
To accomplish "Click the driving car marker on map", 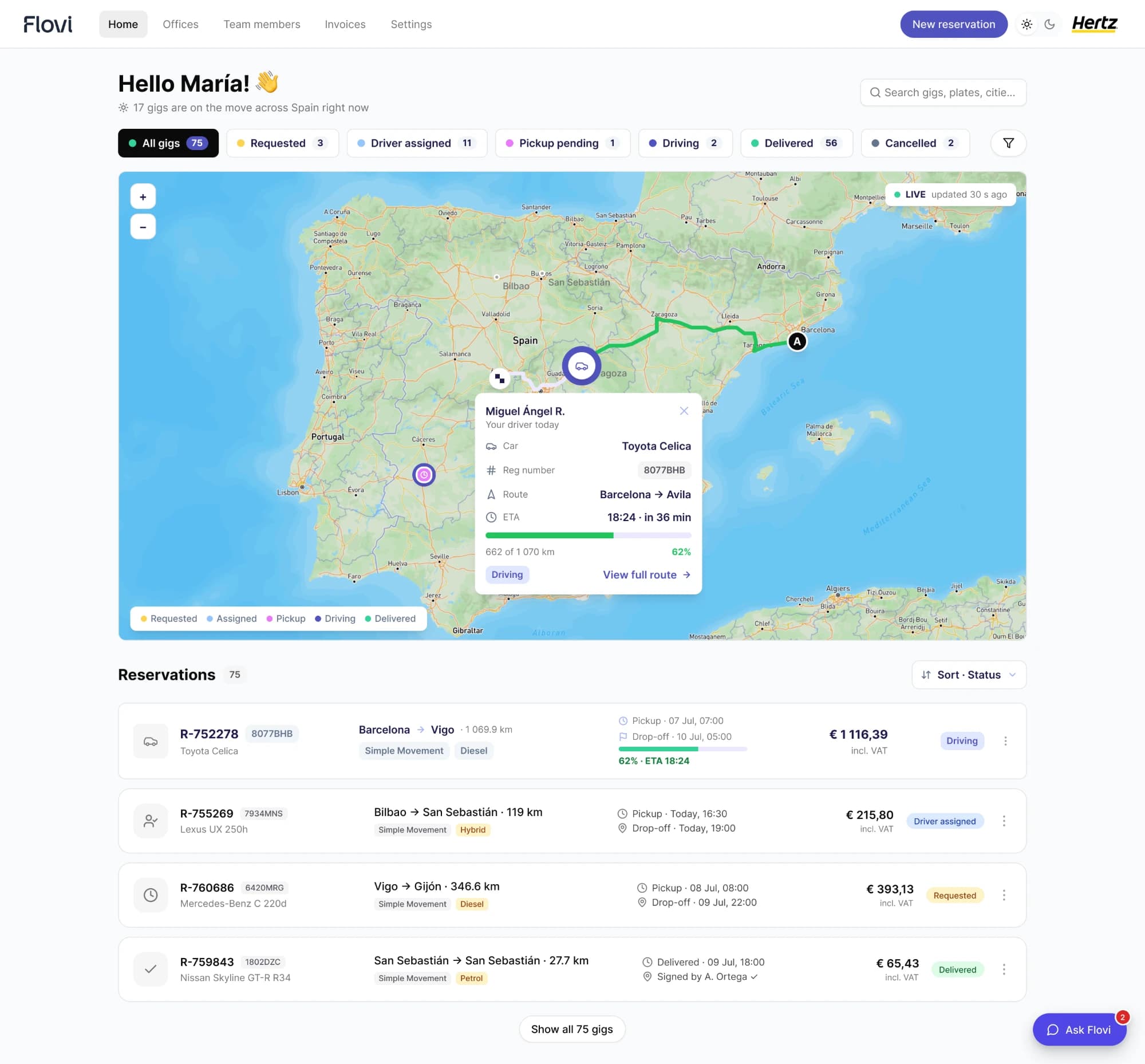I will pyautogui.click(x=582, y=365).
